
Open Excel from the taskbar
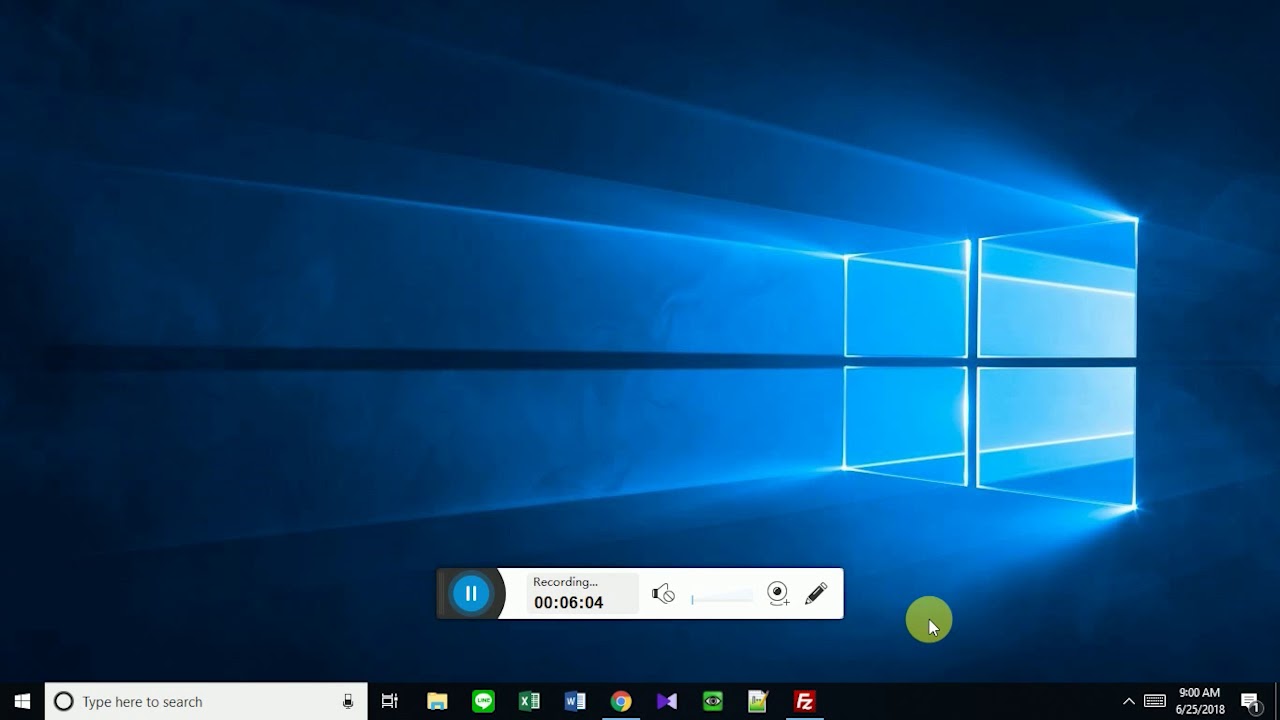pos(529,701)
